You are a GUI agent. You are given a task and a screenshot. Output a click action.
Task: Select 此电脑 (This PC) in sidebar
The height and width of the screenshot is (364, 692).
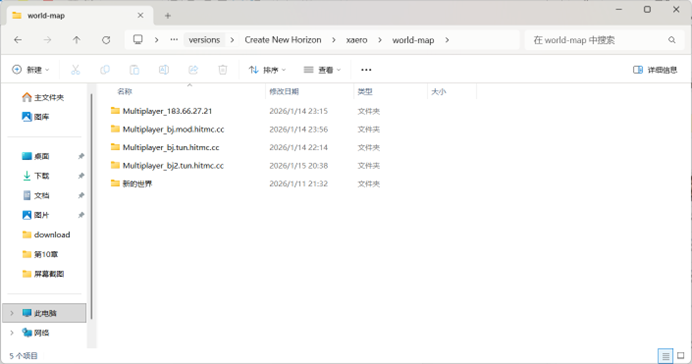pyautogui.click(x=44, y=313)
